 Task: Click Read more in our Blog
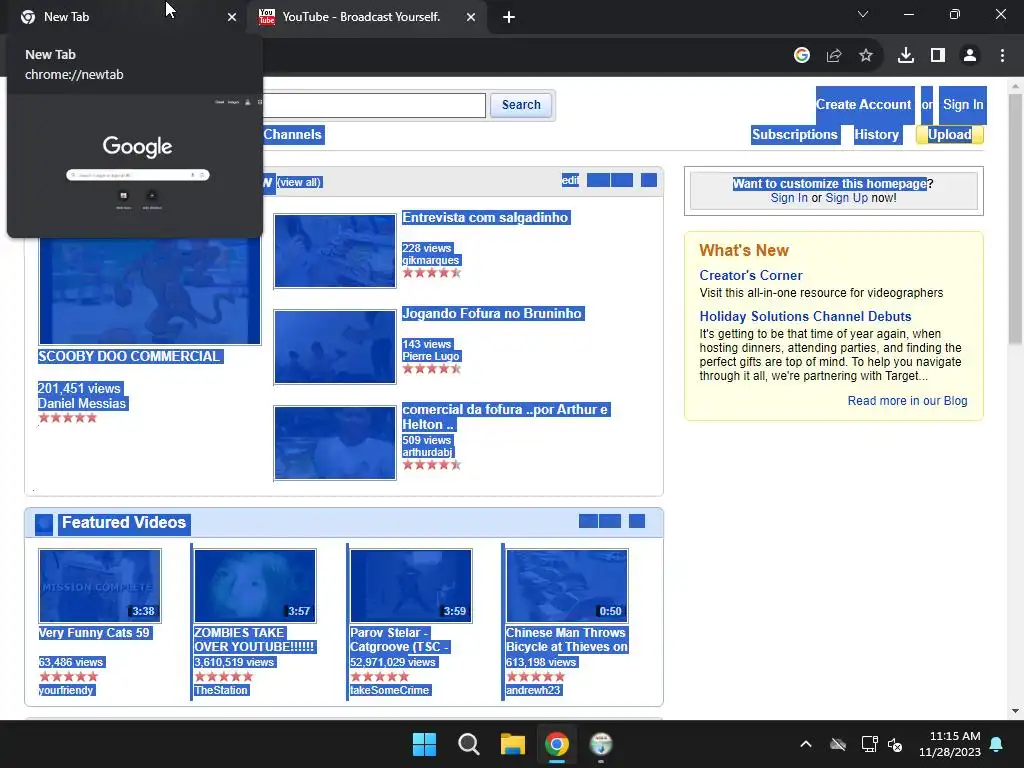[907, 401]
